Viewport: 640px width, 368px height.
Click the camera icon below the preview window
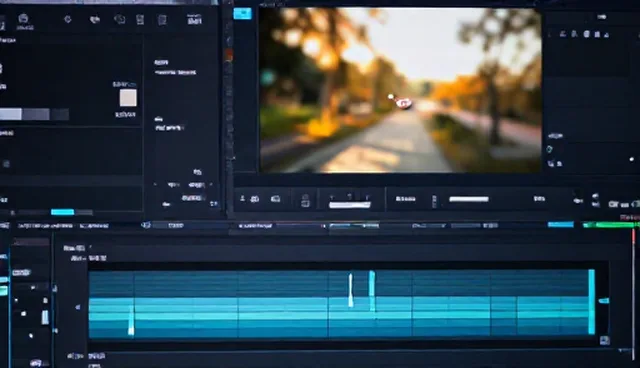click(x=276, y=199)
